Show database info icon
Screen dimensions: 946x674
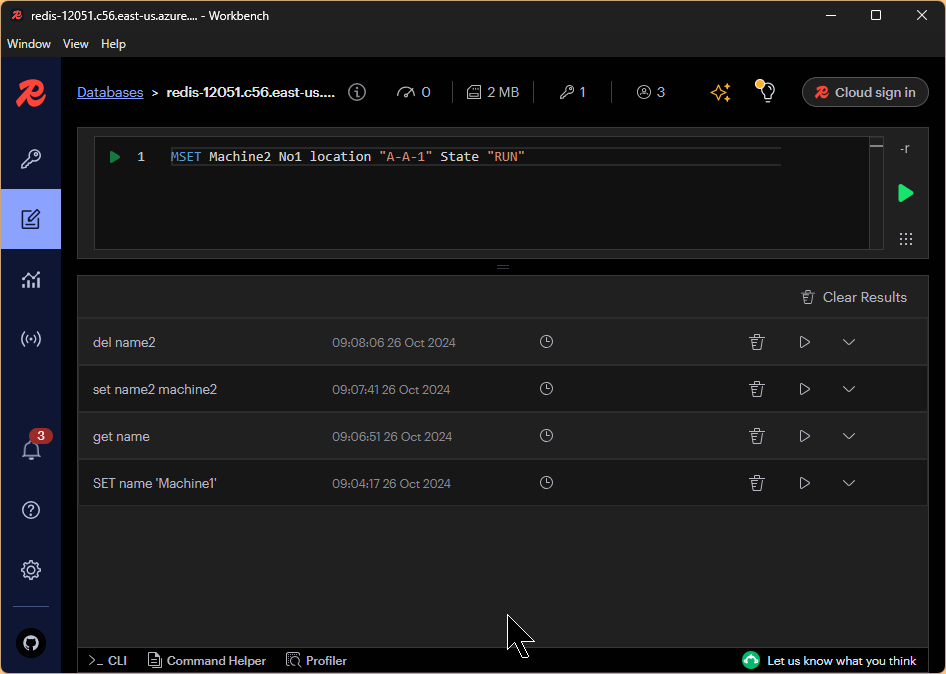357,92
